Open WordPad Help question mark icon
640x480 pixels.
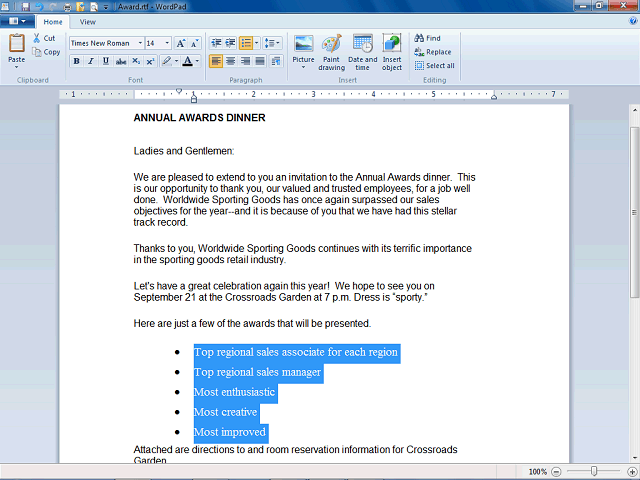click(633, 21)
